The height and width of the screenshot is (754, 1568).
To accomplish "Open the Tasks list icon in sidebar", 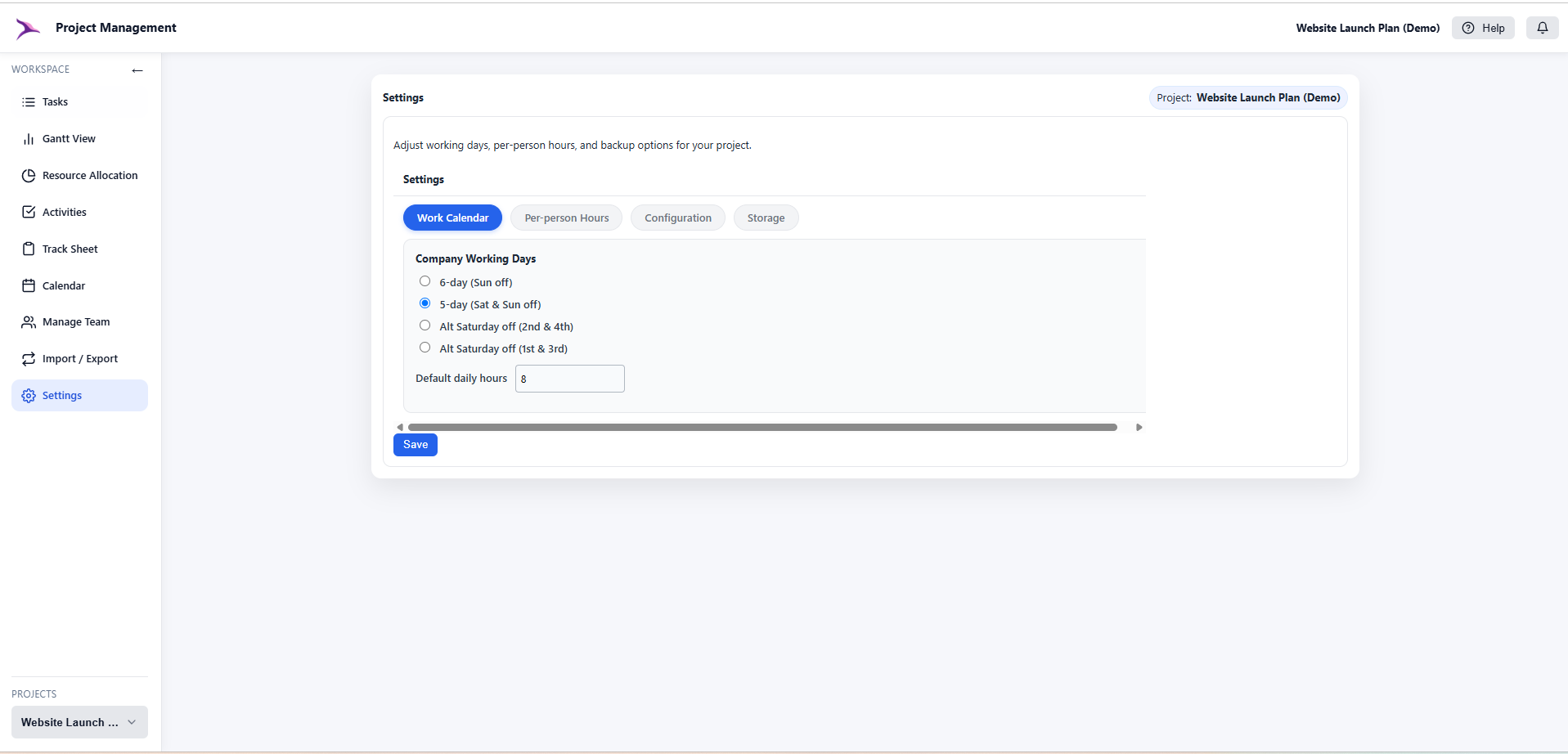I will click(x=28, y=101).
